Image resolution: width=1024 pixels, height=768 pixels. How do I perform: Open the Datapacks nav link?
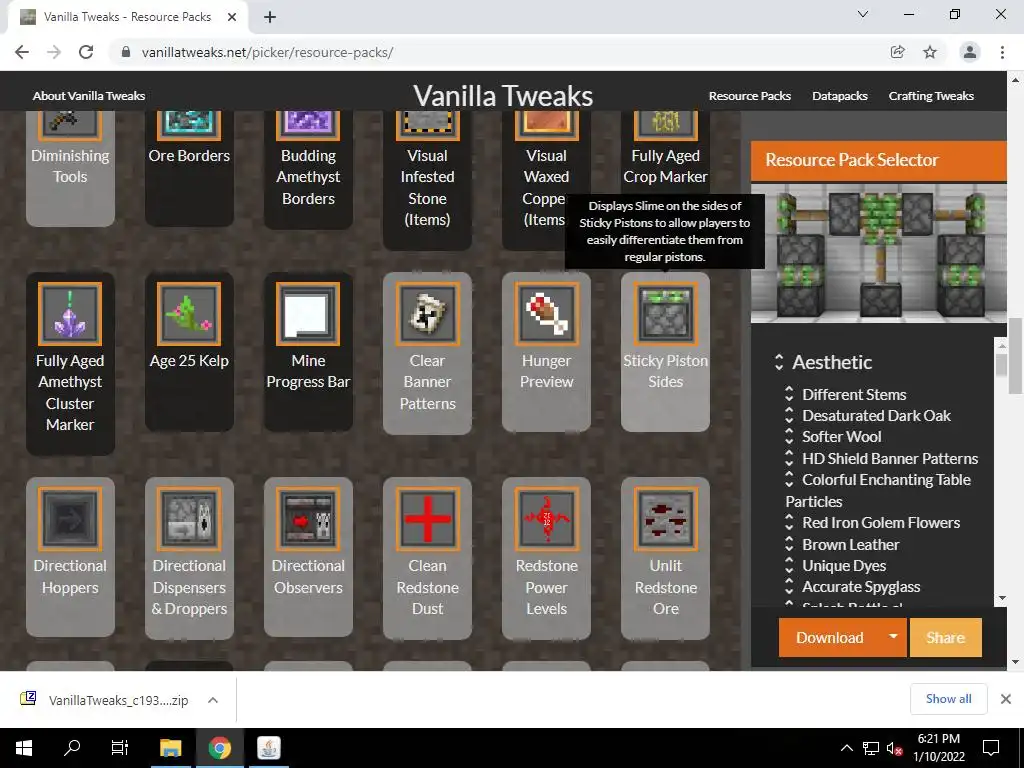[840, 95]
